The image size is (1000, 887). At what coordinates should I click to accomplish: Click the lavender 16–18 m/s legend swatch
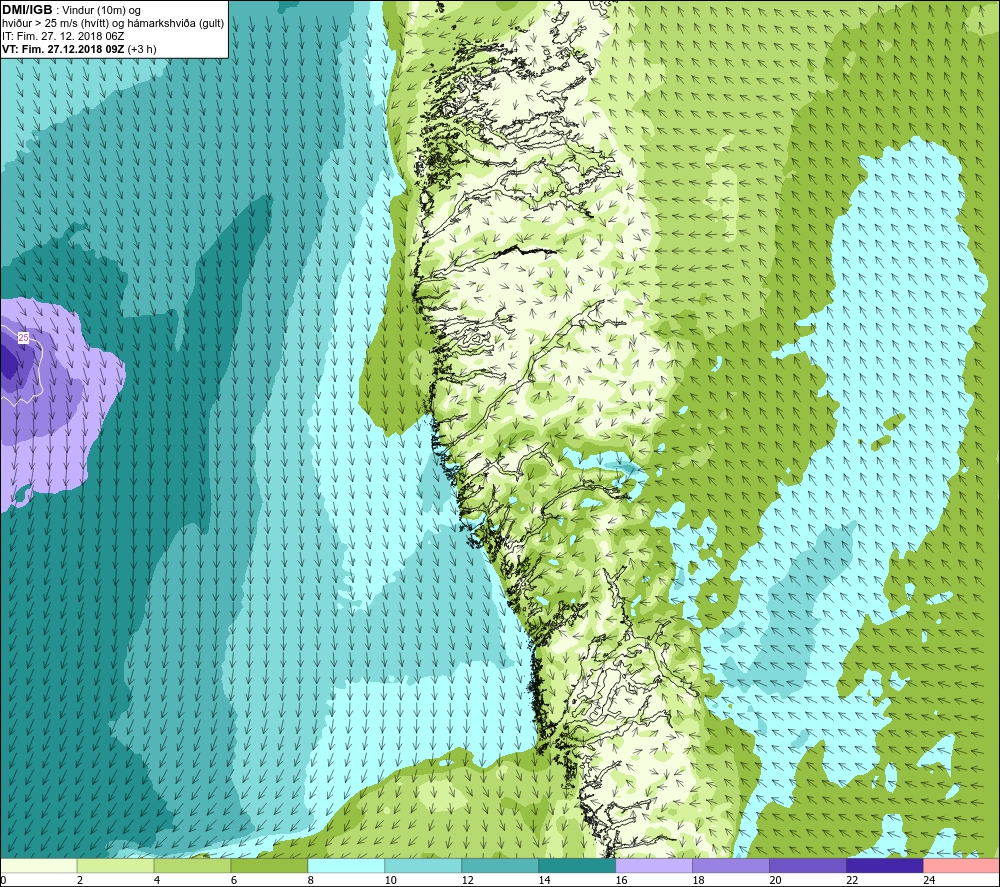click(x=654, y=866)
